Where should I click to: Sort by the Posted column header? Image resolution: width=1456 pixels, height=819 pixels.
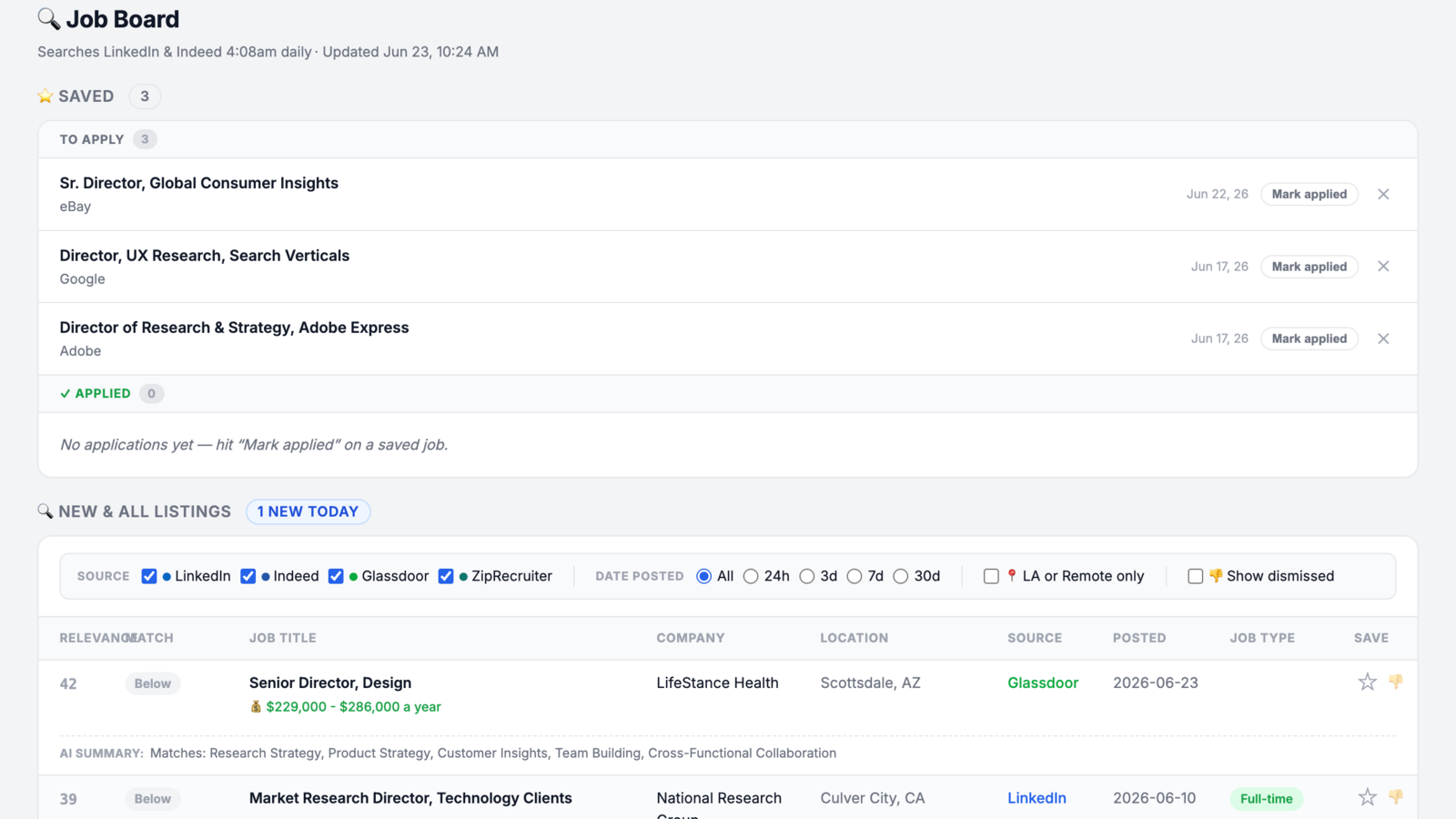[1139, 638]
